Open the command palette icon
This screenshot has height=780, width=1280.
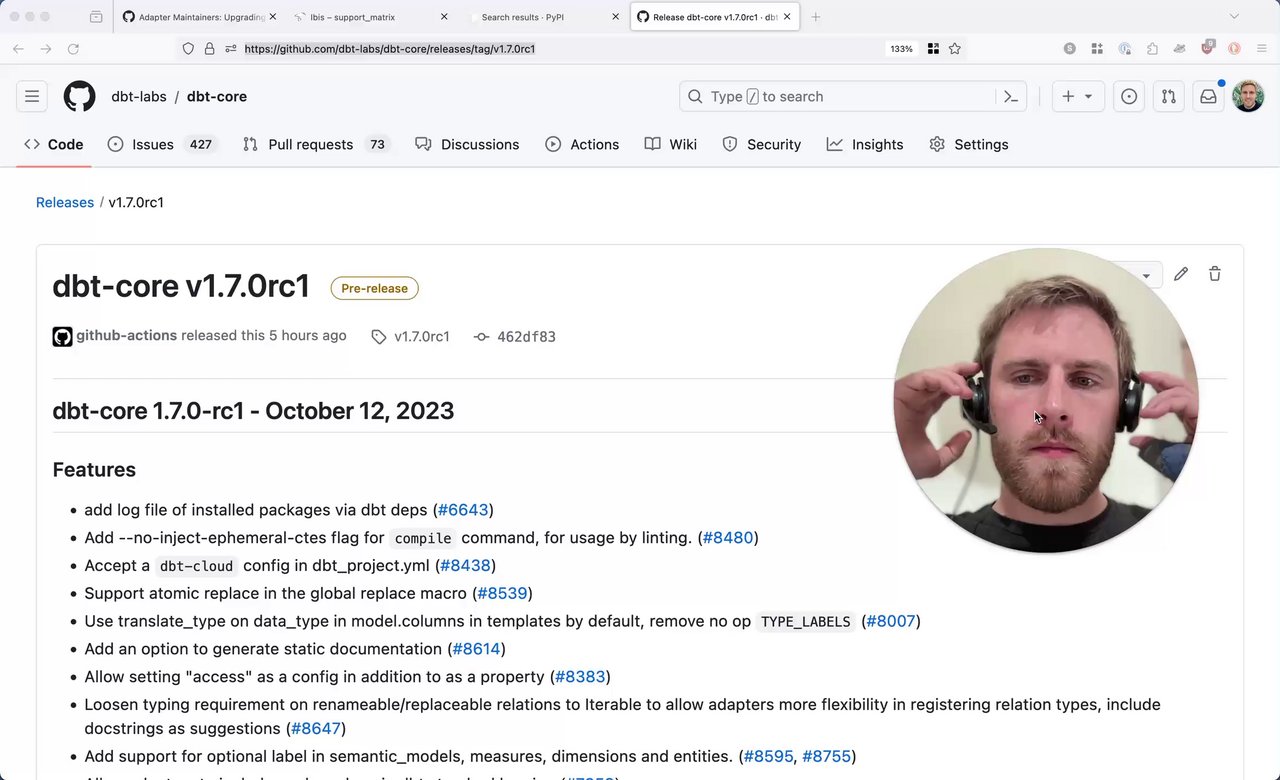tap(1011, 96)
